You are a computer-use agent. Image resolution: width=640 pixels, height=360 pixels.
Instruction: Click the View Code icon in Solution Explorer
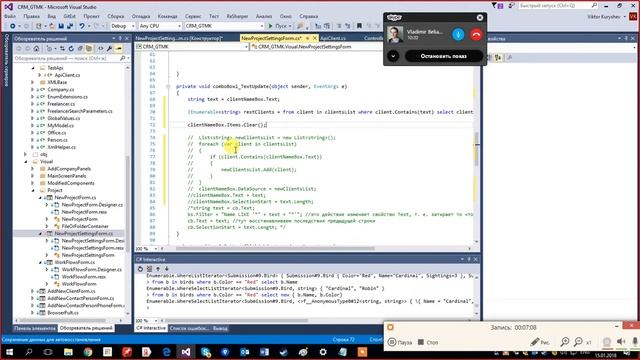point(100,49)
